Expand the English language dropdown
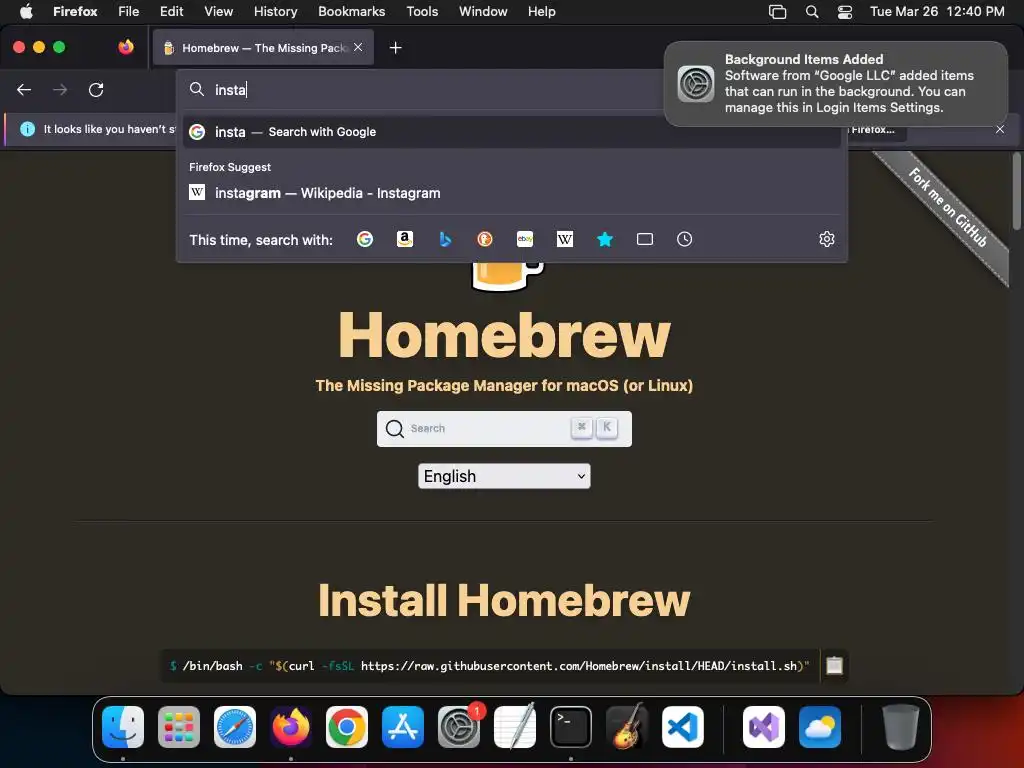Image resolution: width=1024 pixels, height=768 pixels. (x=504, y=476)
